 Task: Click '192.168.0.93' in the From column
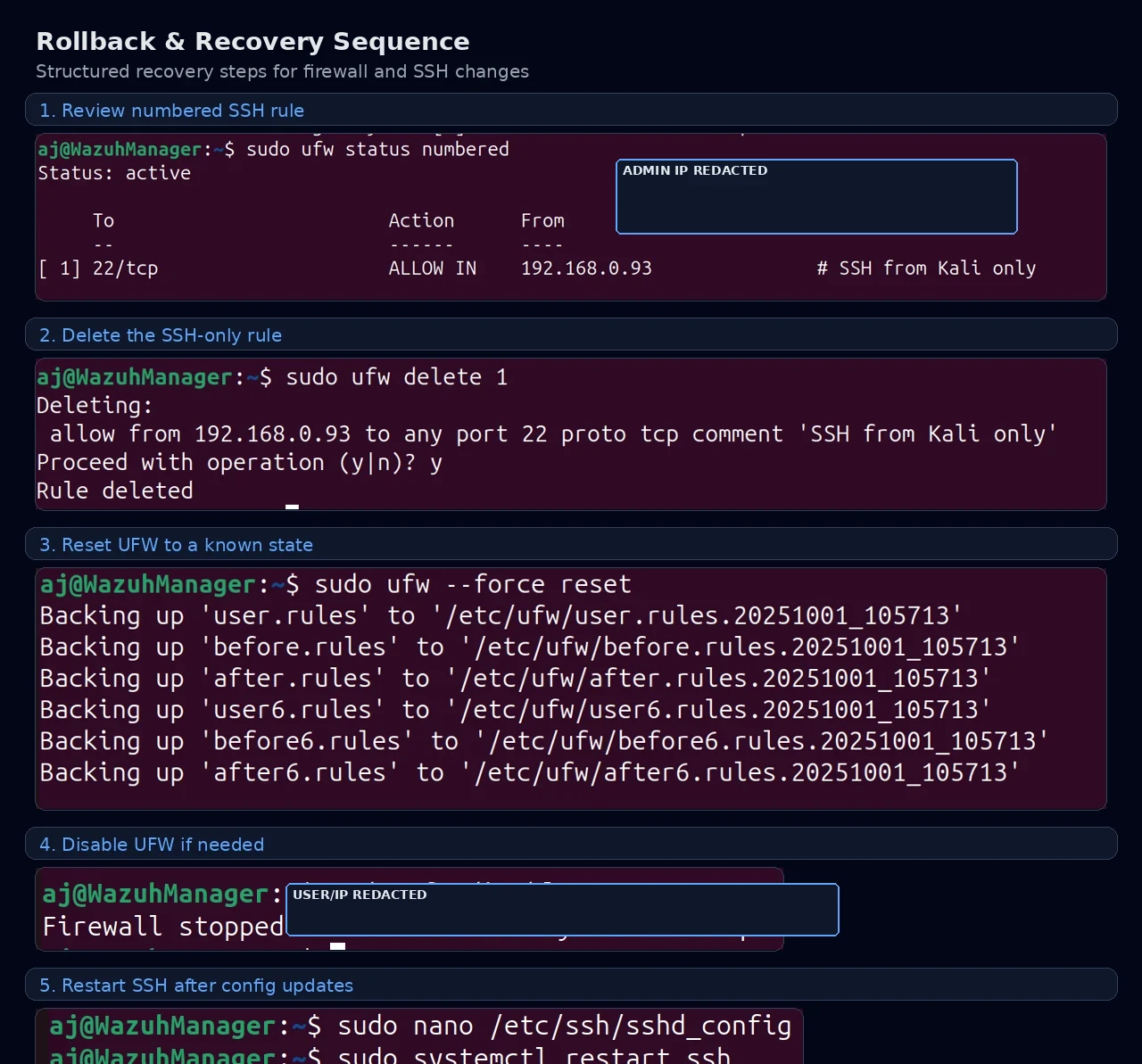(x=586, y=268)
